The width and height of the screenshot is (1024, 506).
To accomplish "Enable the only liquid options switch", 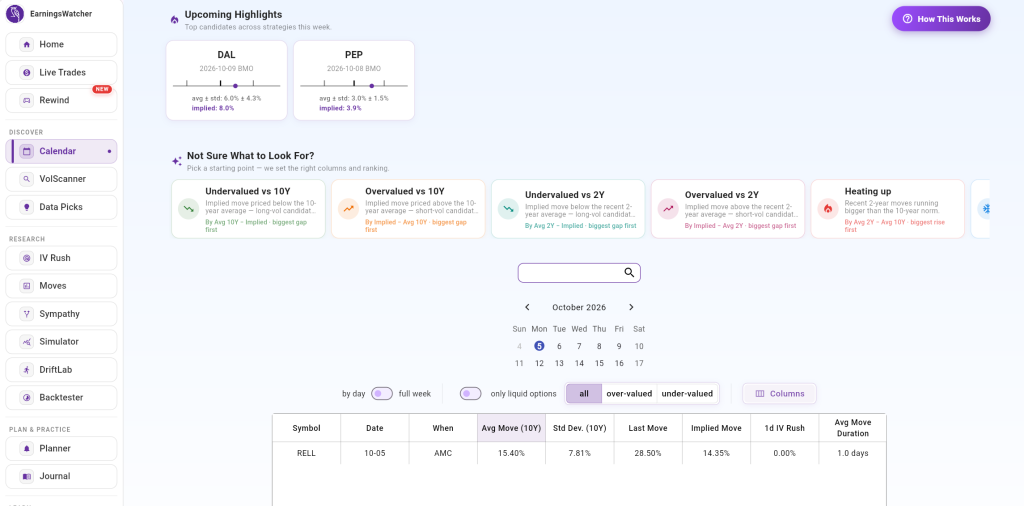I will 470,394.
